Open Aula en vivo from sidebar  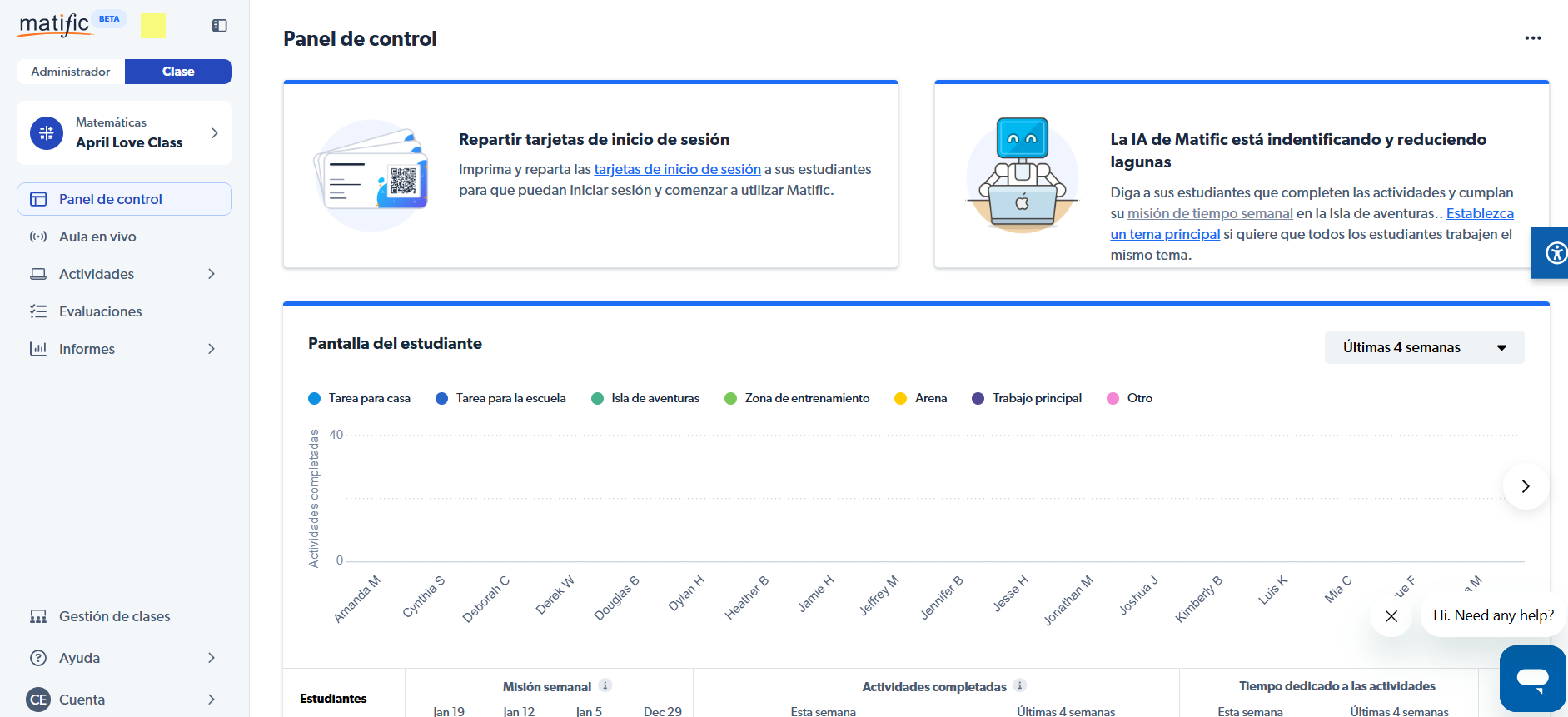pos(97,237)
